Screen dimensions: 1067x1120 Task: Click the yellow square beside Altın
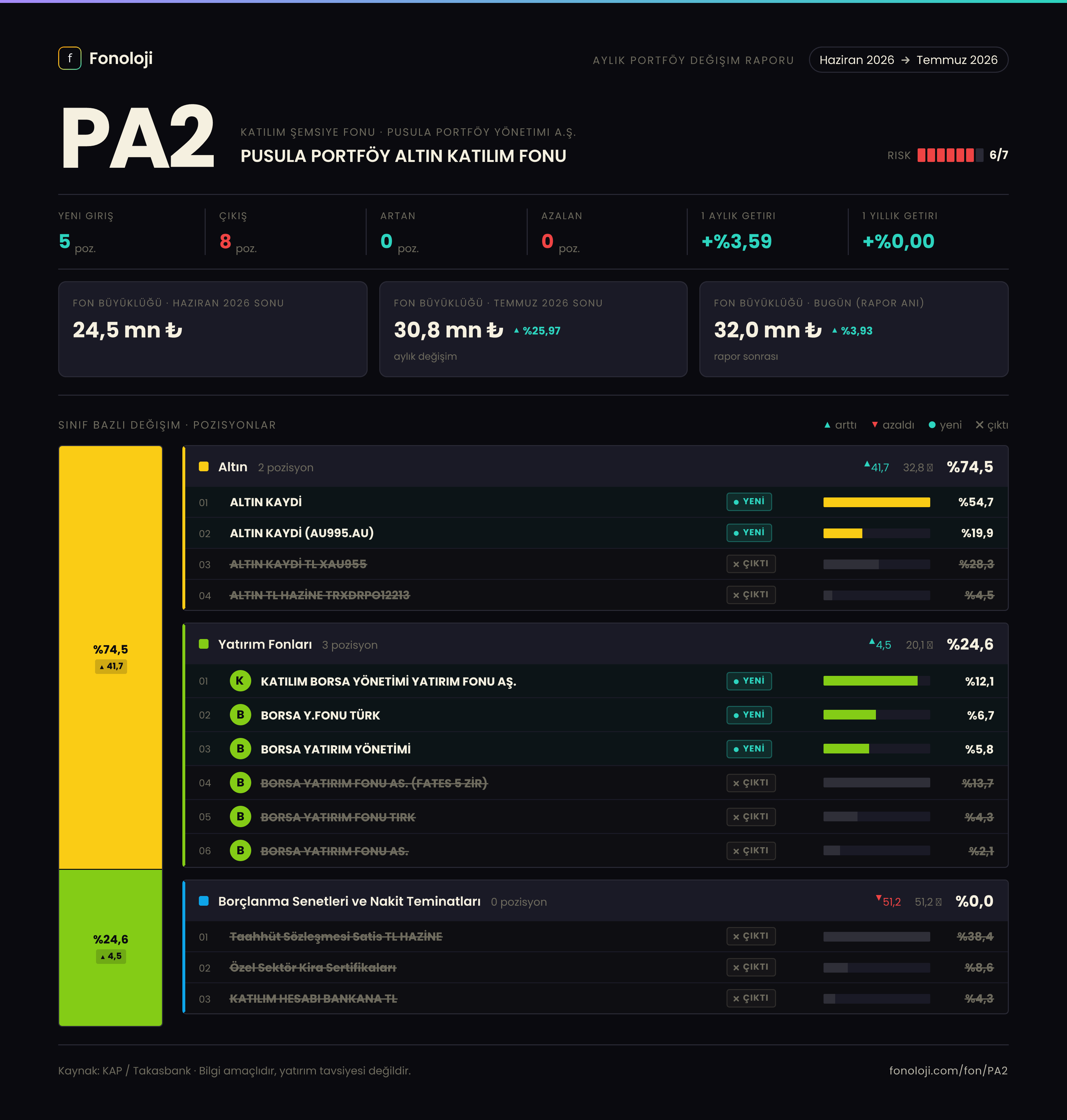(204, 467)
